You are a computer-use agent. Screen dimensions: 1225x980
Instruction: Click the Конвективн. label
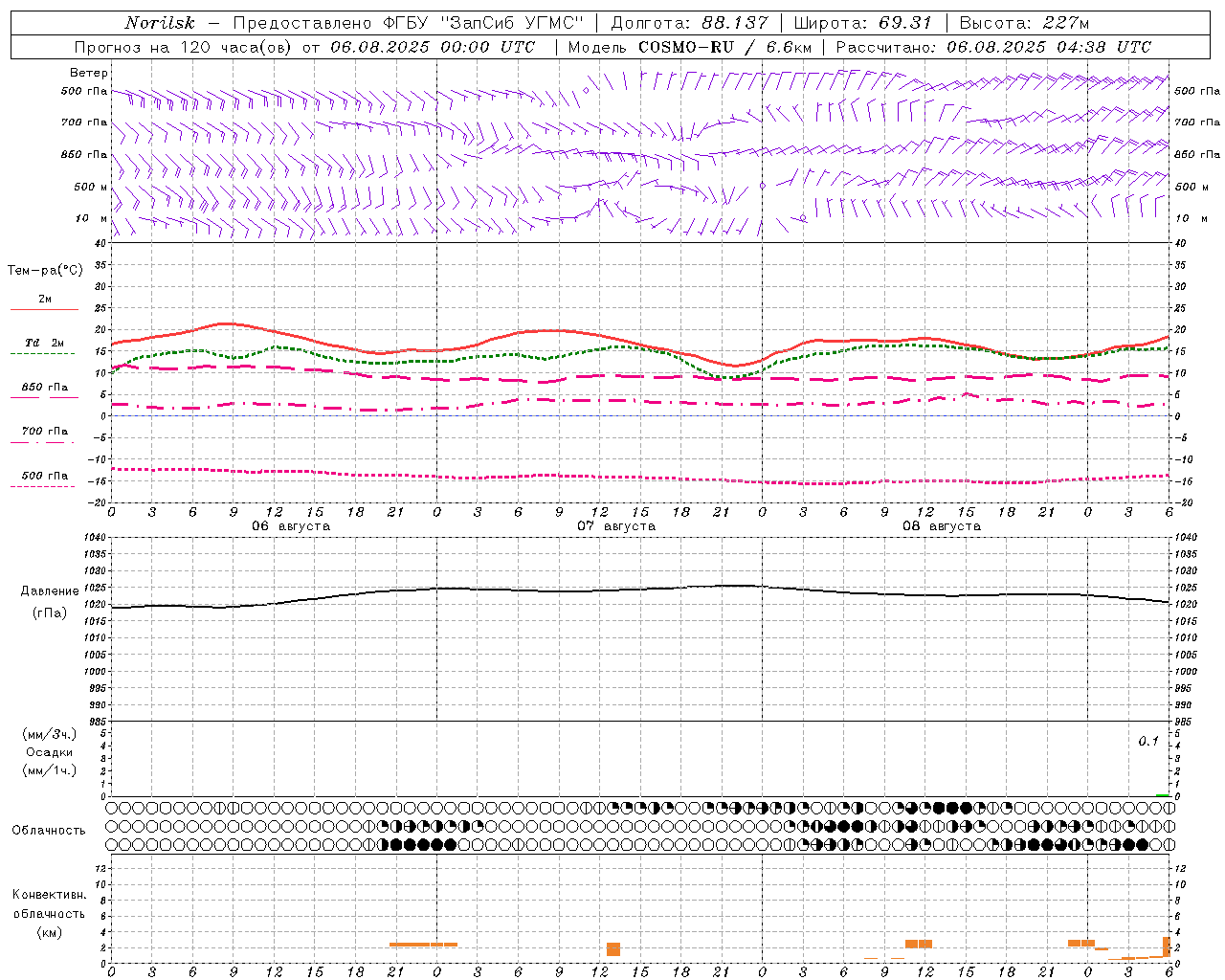point(49,895)
